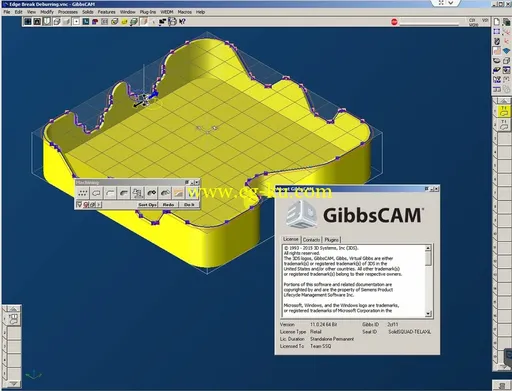Select the third Machining palette process icon
The image size is (512, 391).
(x=110, y=193)
